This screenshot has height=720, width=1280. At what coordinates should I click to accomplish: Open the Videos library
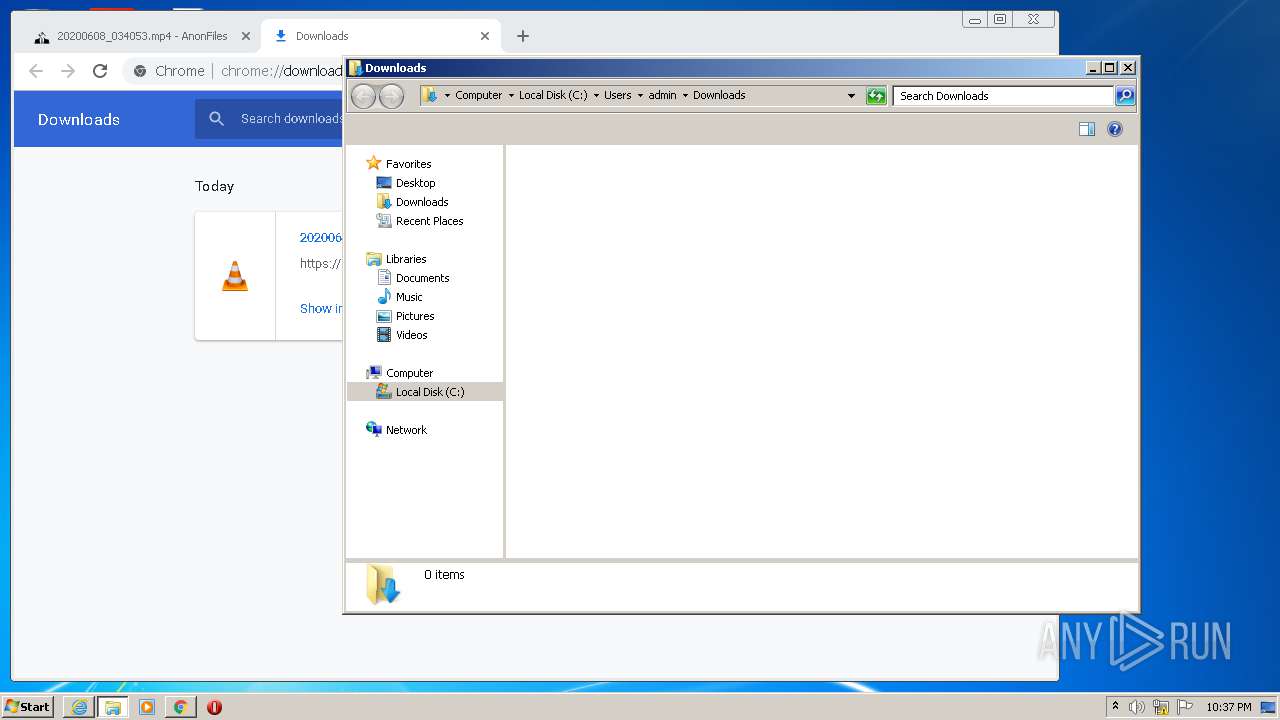click(411, 335)
